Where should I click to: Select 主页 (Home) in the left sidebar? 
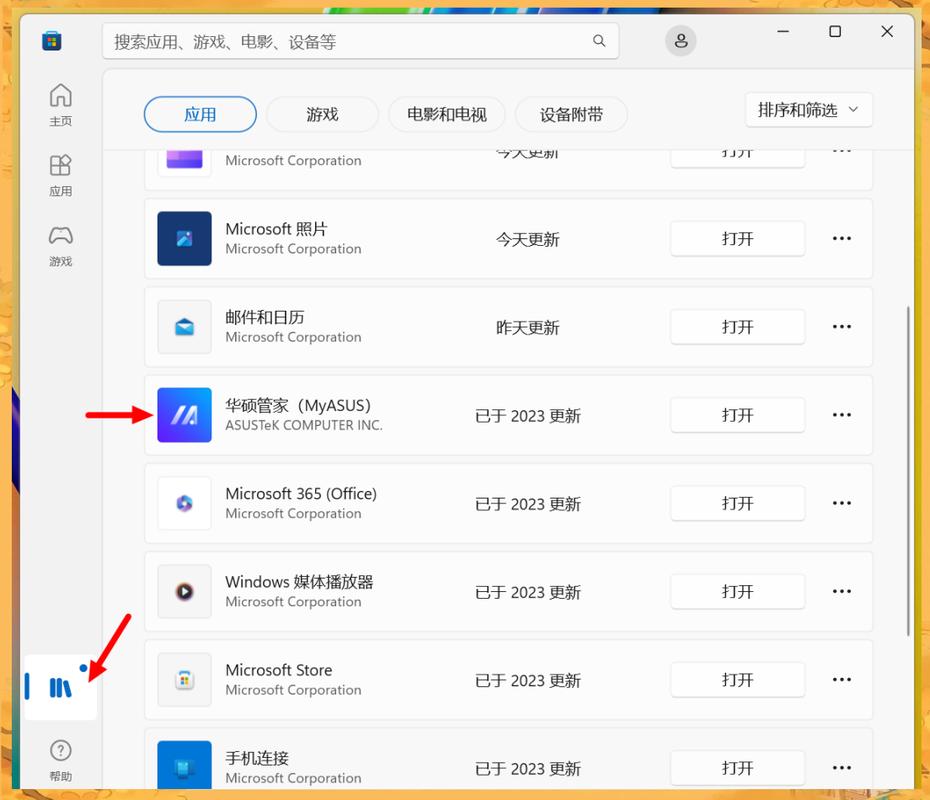tap(60, 103)
